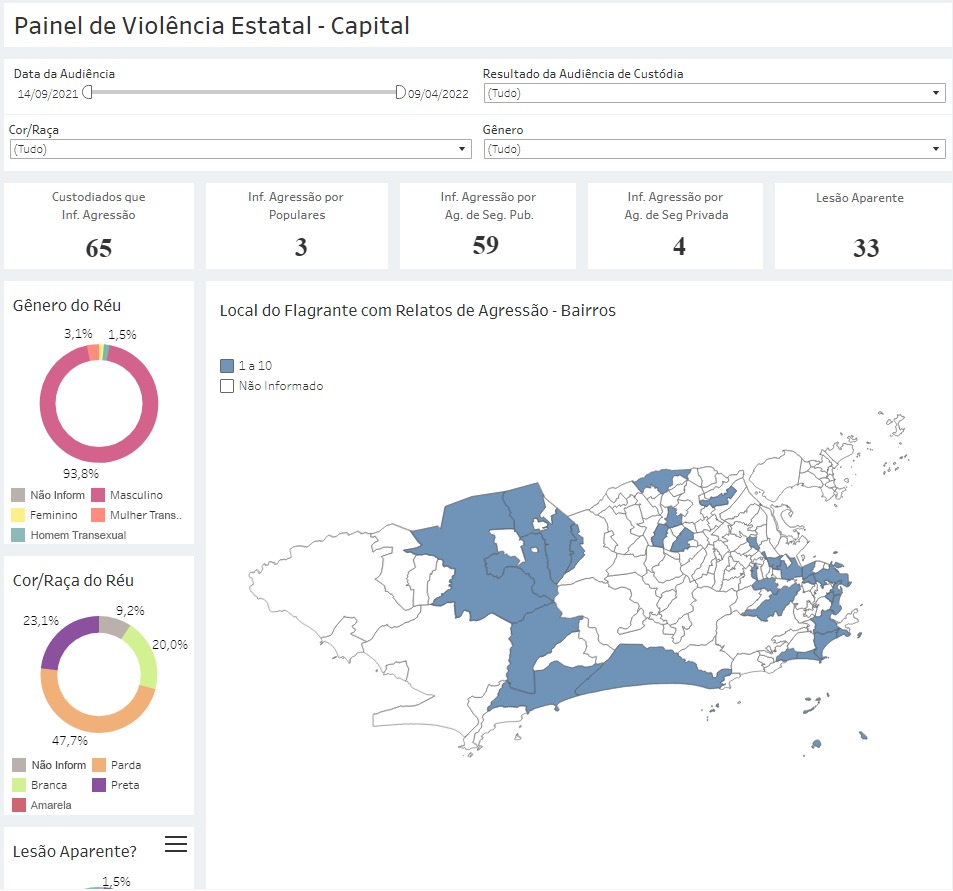
Task: Click the Lesão Aparente count of 33
Action: pos(865,248)
